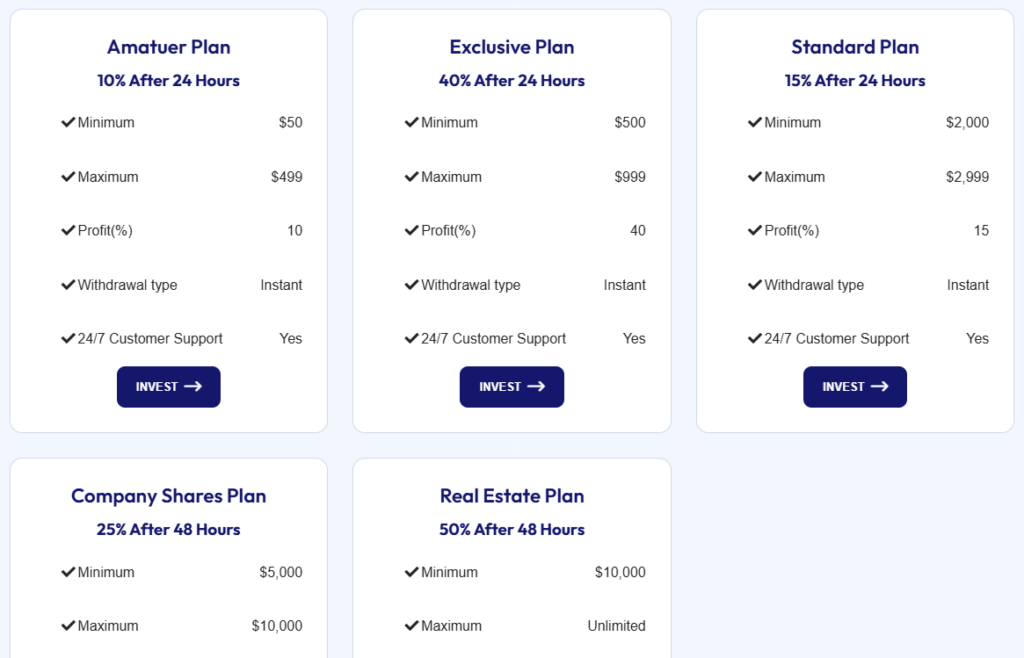Click the arrow icon on Amatuer Plan's Invest button
This screenshot has height=658, width=1024.
[193, 387]
